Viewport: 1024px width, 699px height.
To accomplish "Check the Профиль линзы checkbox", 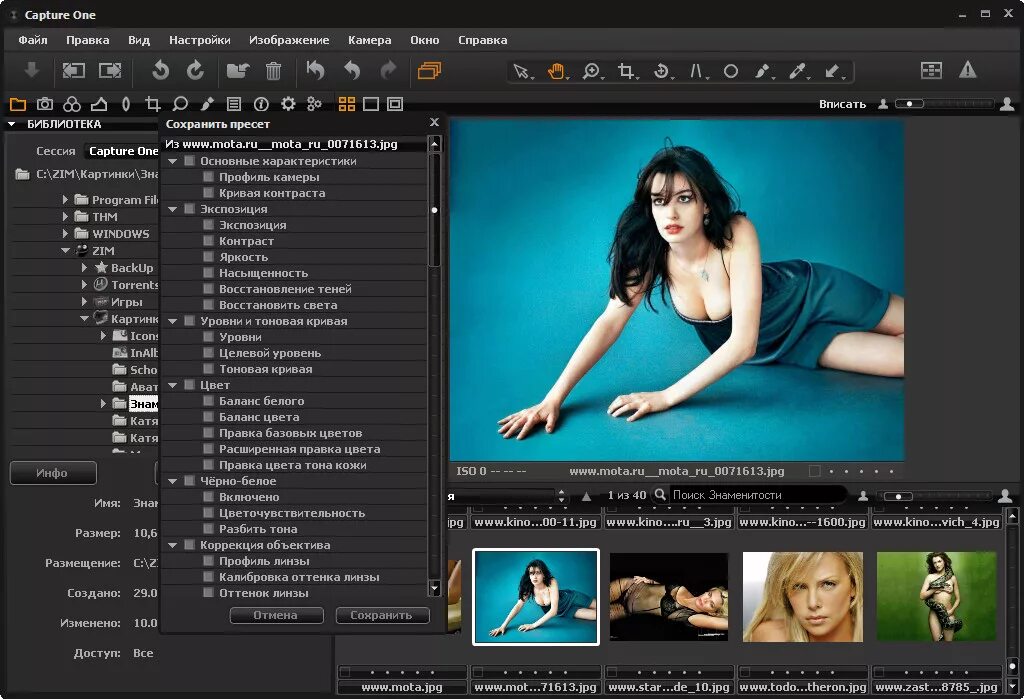I will click(208, 561).
